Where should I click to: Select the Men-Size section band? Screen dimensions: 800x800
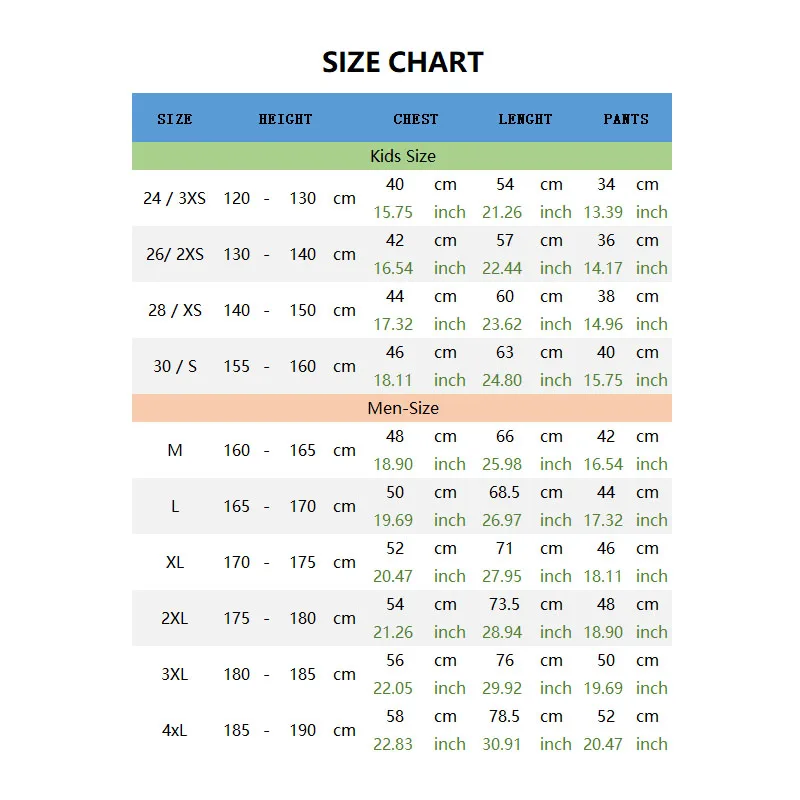pos(402,408)
